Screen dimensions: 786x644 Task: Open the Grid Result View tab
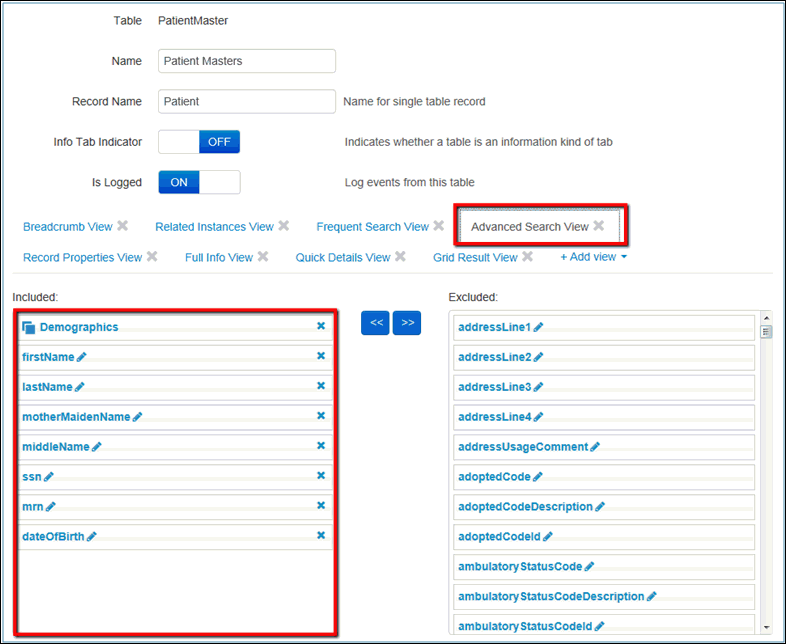click(475, 257)
